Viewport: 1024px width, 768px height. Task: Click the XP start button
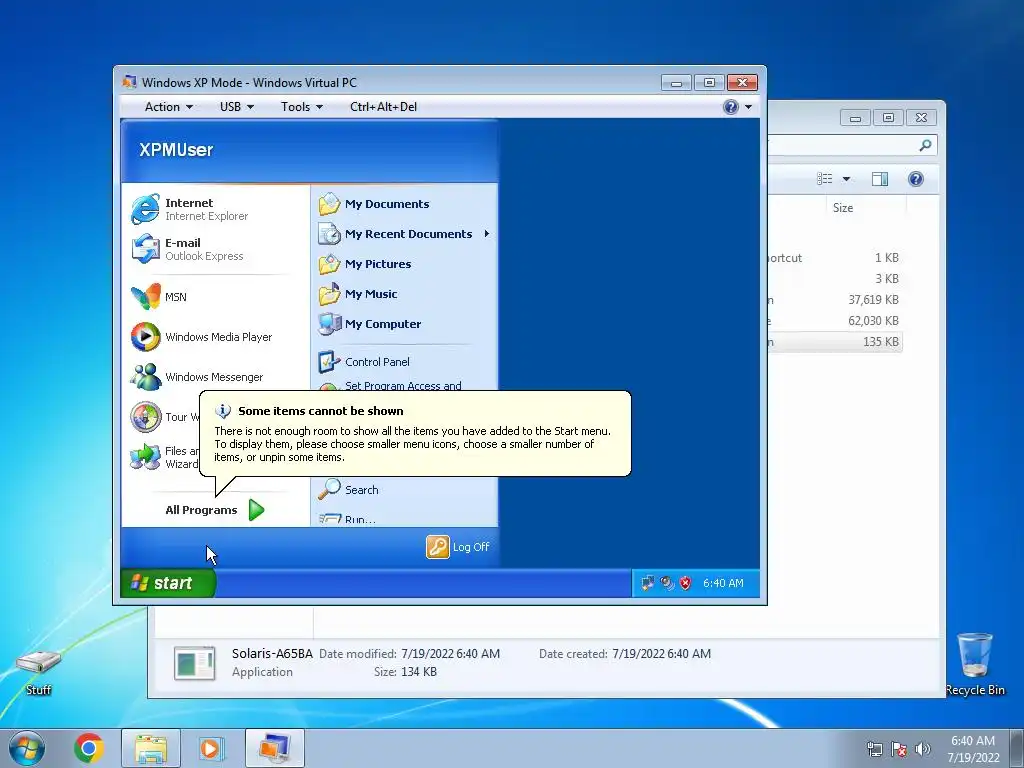168,583
